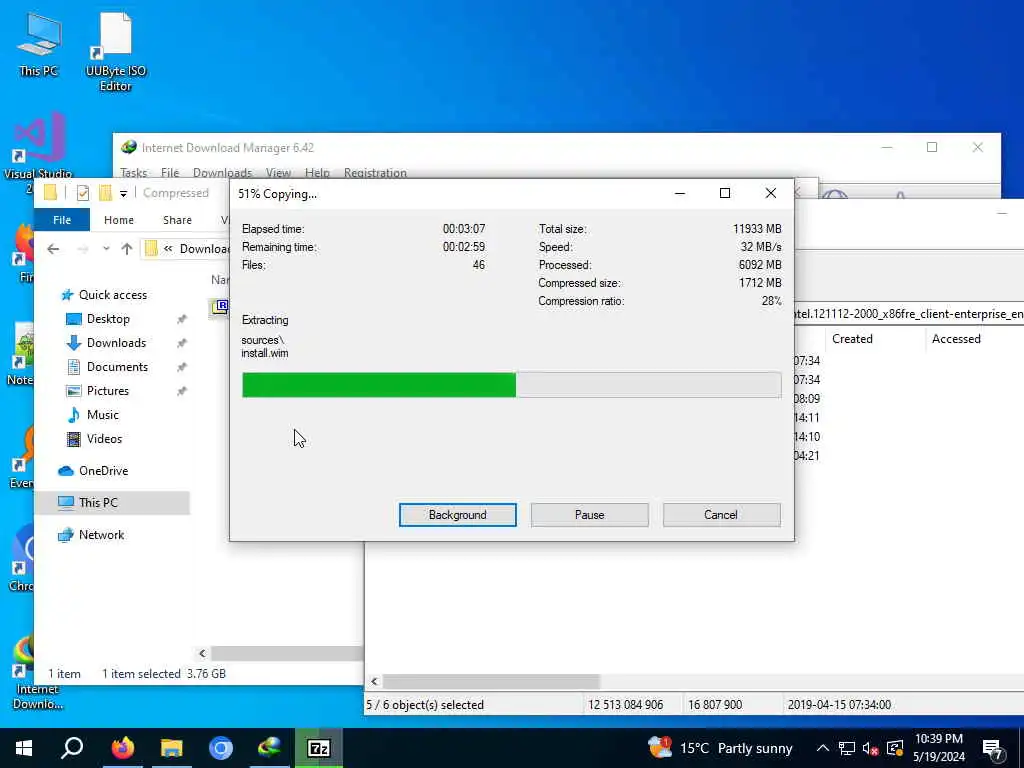Cancel the copying operation
This screenshot has height=768, width=1024.
[722, 515]
